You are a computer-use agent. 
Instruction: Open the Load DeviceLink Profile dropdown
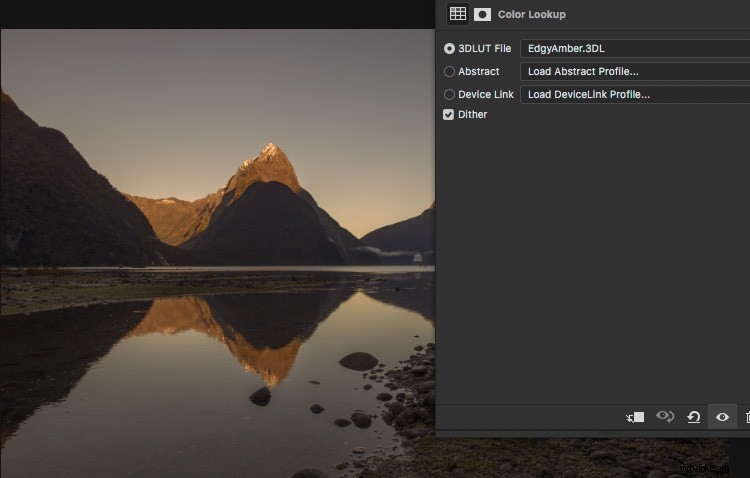[635, 94]
